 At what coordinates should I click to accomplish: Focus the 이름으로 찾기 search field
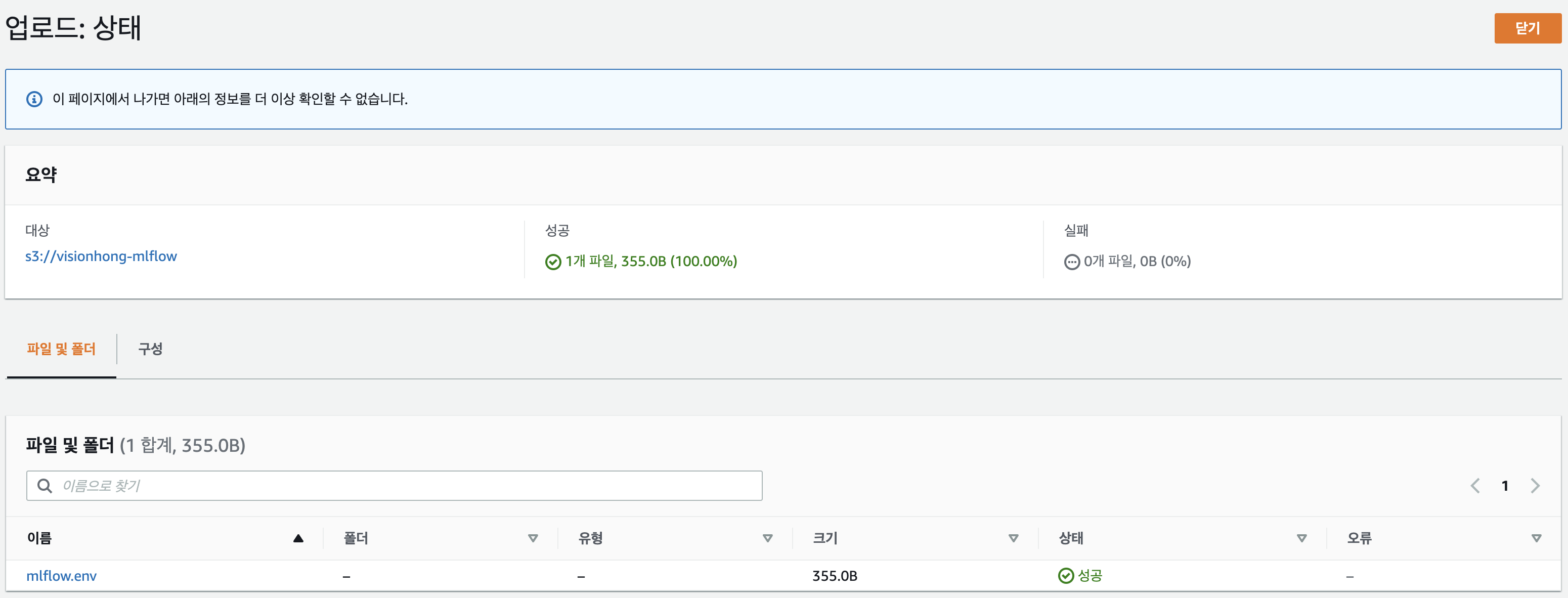[395, 485]
